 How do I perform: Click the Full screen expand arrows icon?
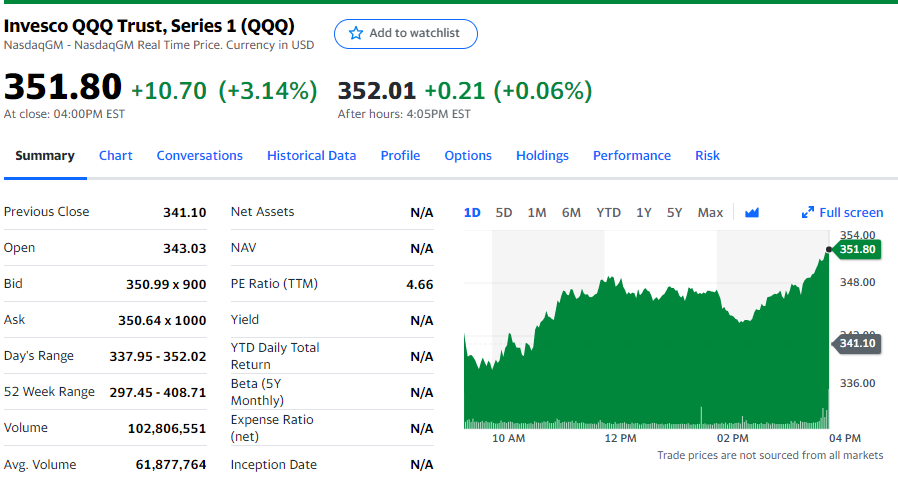click(x=808, y=212)
